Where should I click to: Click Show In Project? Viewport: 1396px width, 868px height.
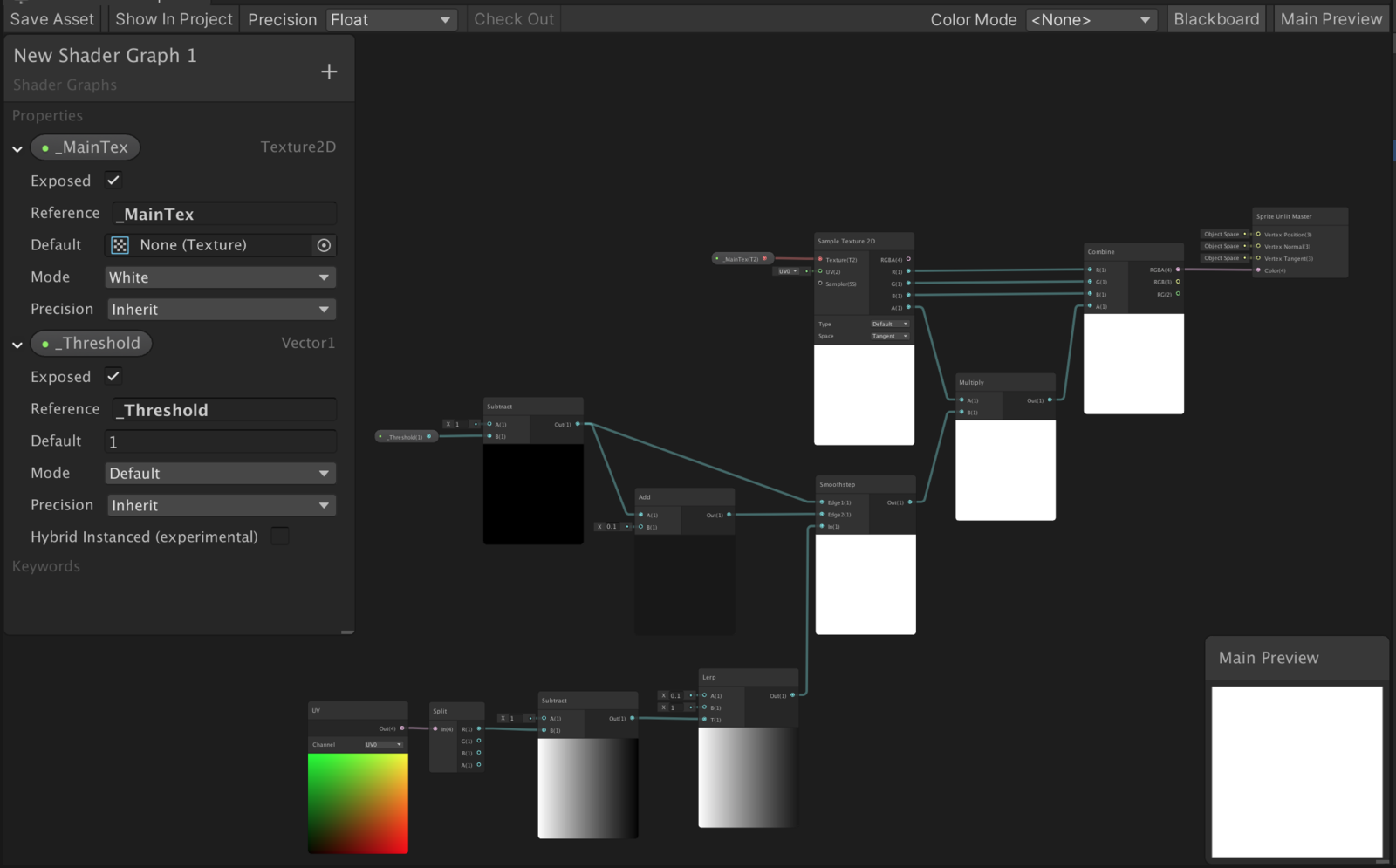pos(174,18)
